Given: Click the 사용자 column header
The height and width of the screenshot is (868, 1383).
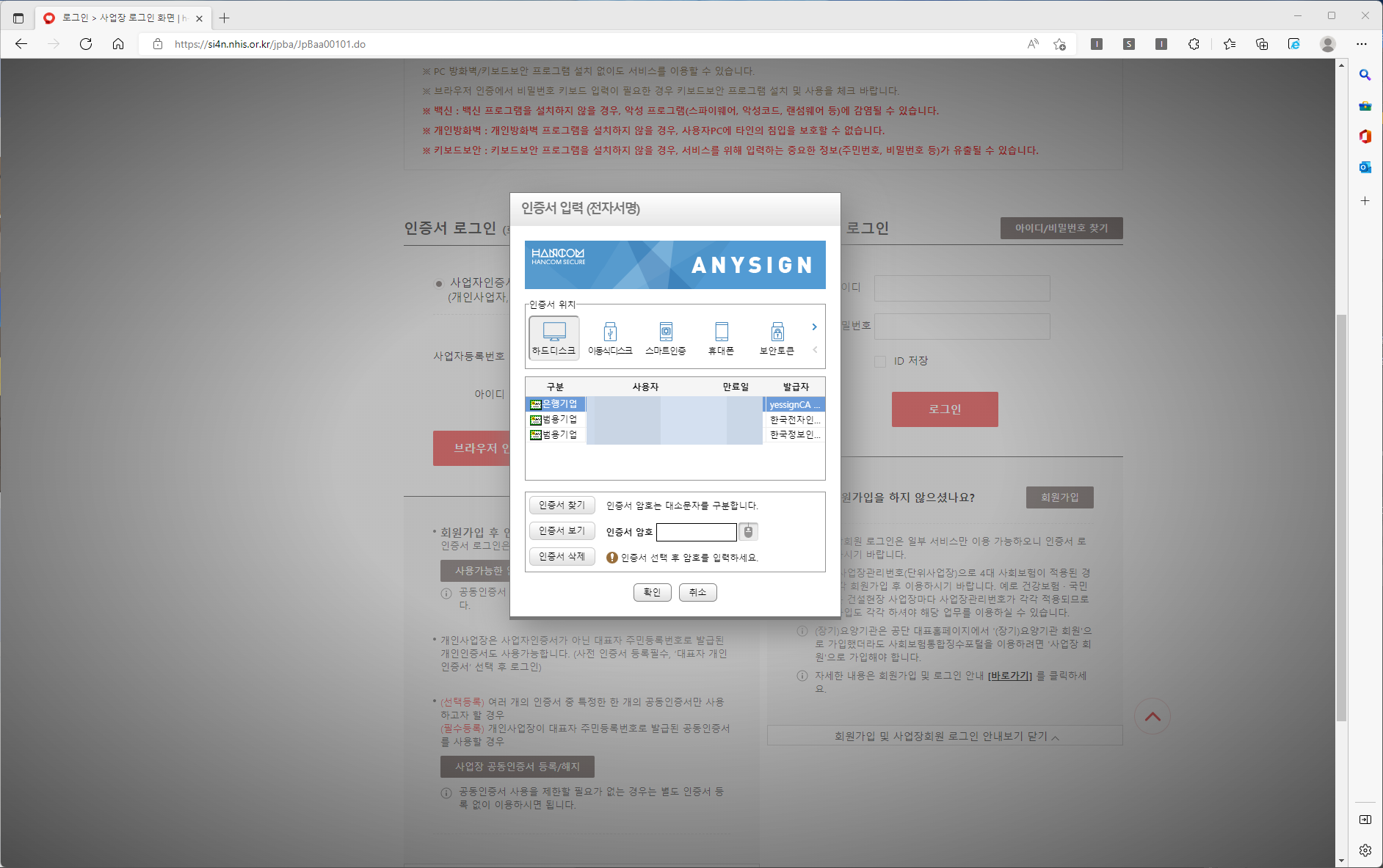Looking at the screenshot, I should (x=645, y=387).
